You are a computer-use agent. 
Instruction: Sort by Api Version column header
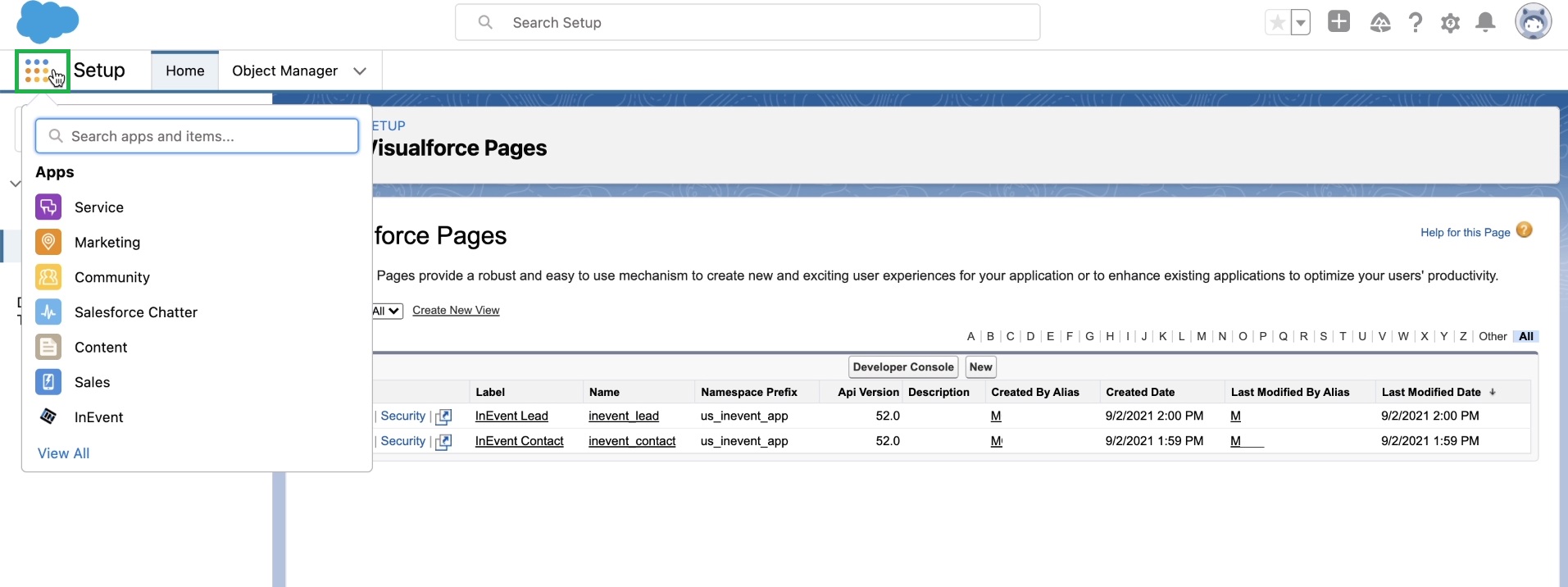pyautogui.click(x=868, y=392)
